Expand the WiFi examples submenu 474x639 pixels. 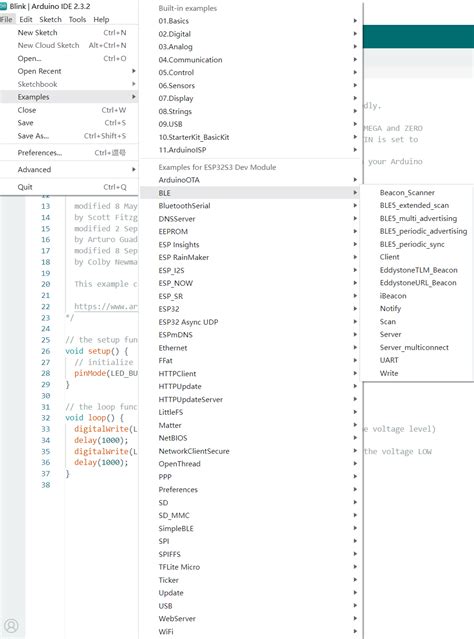pyautogui.click(x=250, y=631)
